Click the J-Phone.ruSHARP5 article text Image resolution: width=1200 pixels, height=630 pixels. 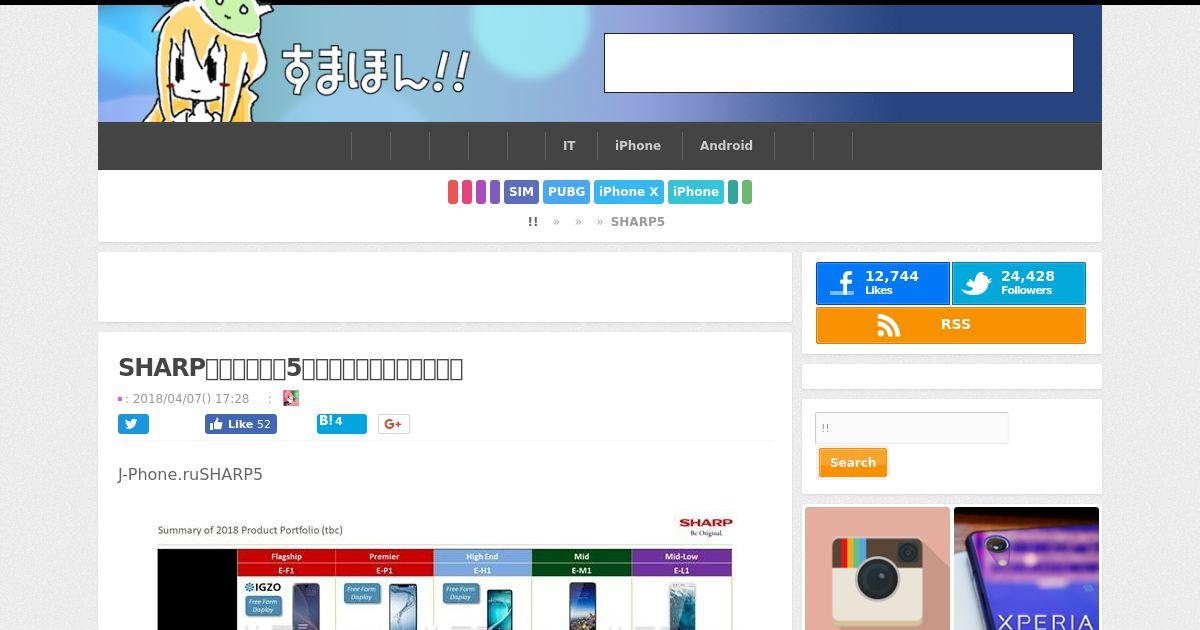tap(190, 474)
